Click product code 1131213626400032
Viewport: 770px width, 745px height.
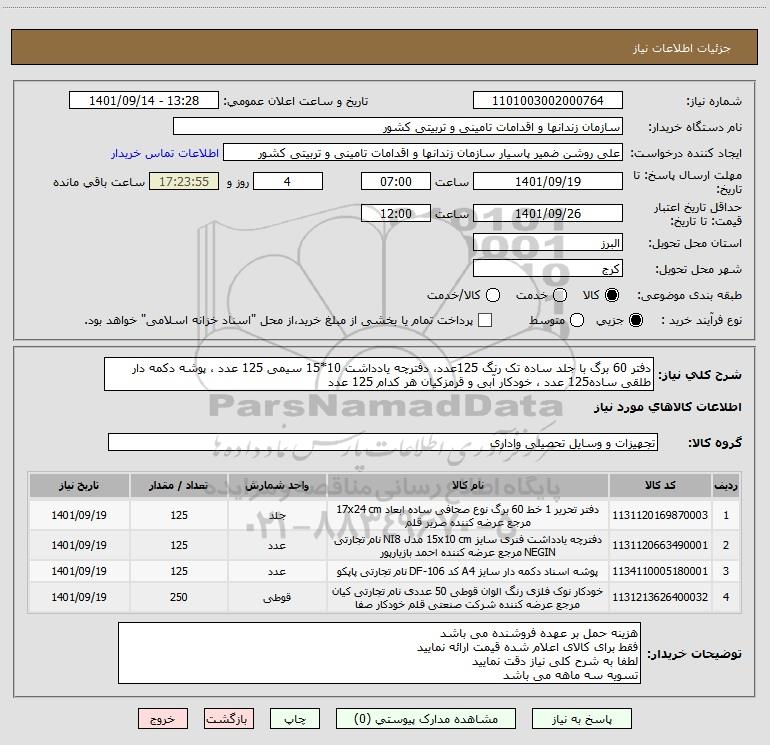coord(660,597)
